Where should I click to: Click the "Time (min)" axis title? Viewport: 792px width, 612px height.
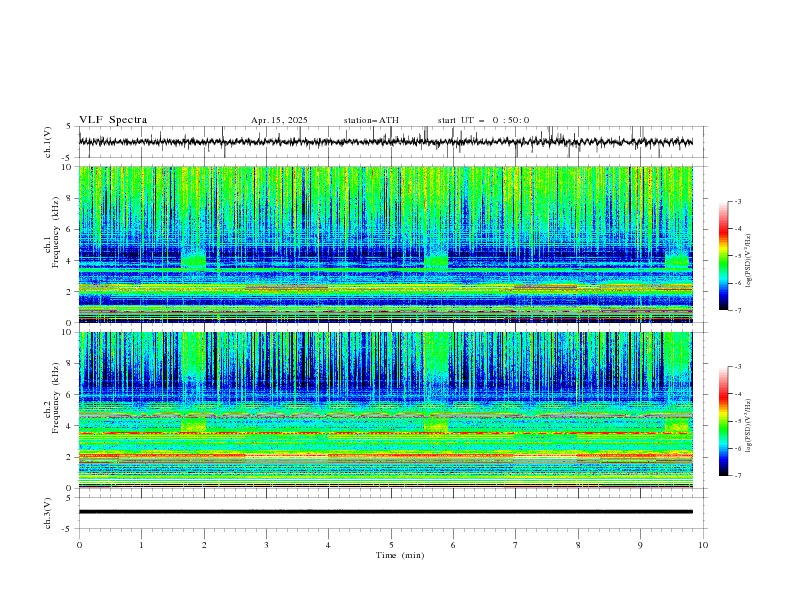pos(400,555)
